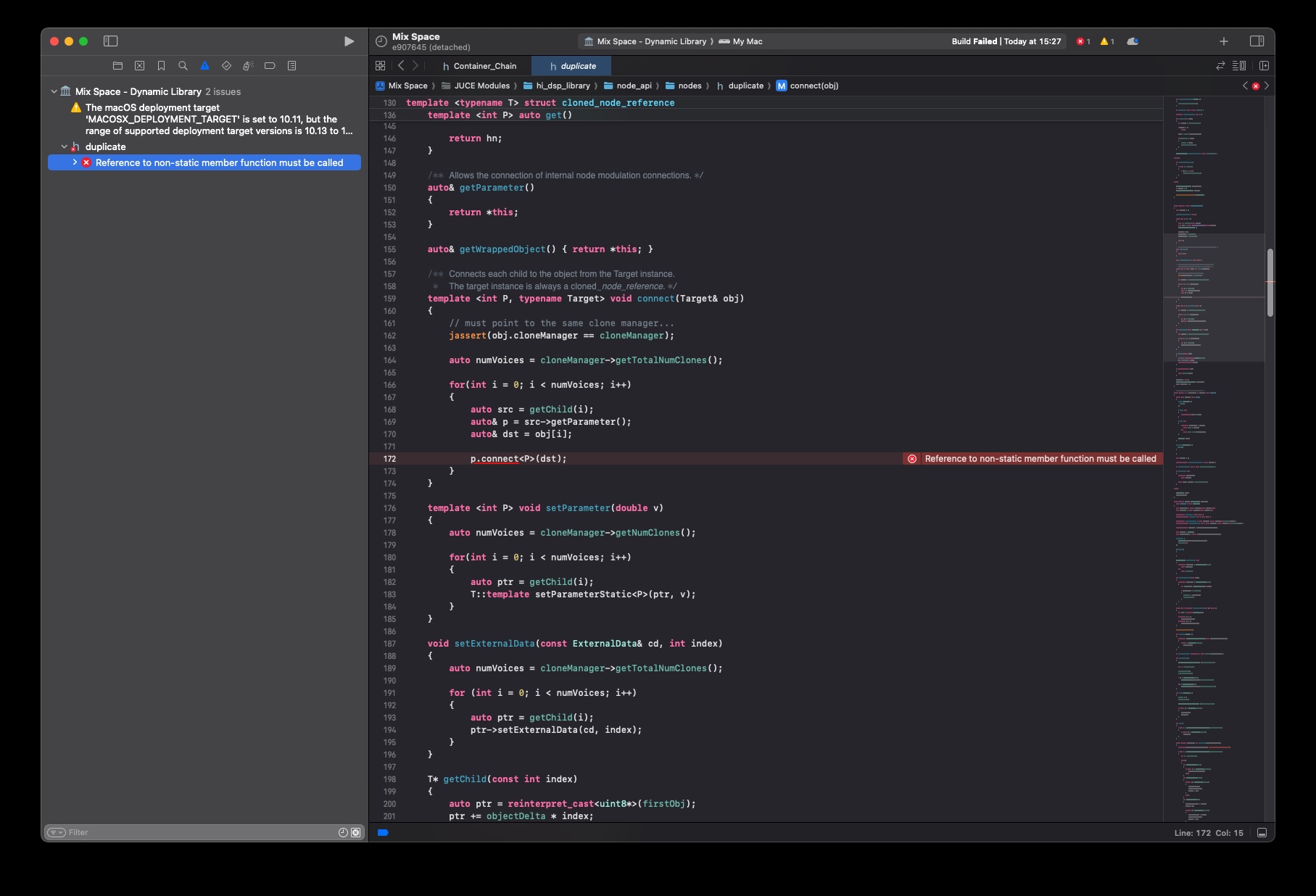Go back in editor history
The image size is (1316, 896).
(401, 66)
